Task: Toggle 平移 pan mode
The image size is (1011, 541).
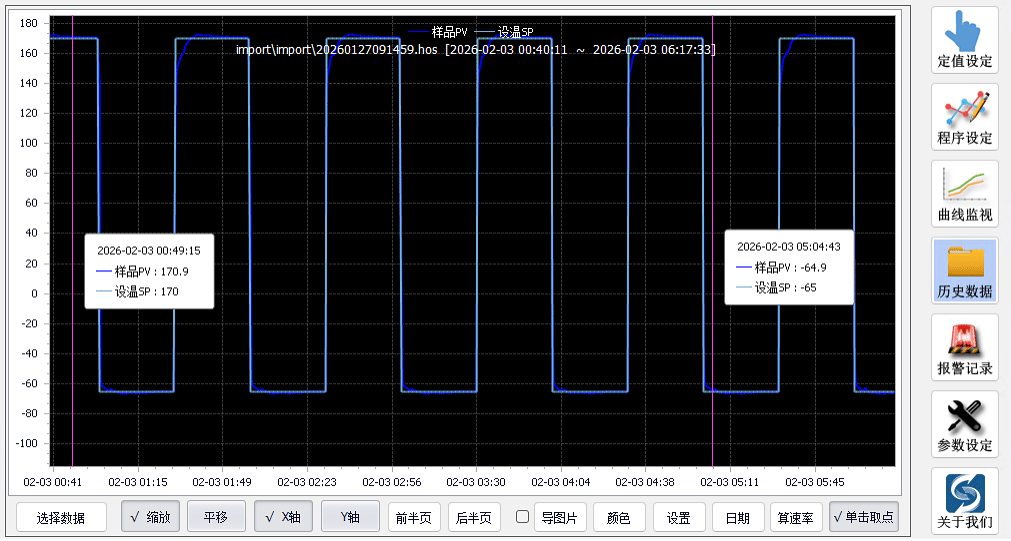Action: click(x=216, y=517)
